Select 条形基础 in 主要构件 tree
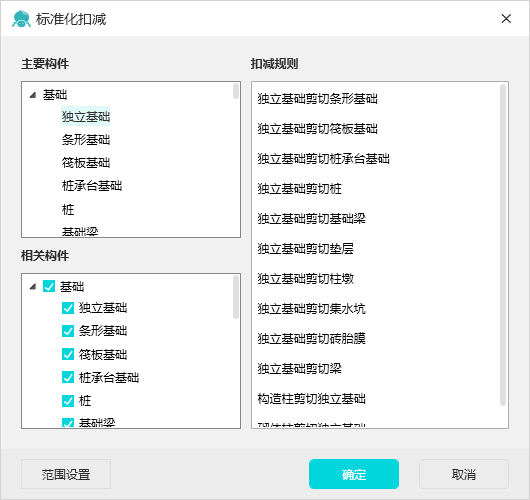Viewport: 530px width, 500px height. click(86, 140)
